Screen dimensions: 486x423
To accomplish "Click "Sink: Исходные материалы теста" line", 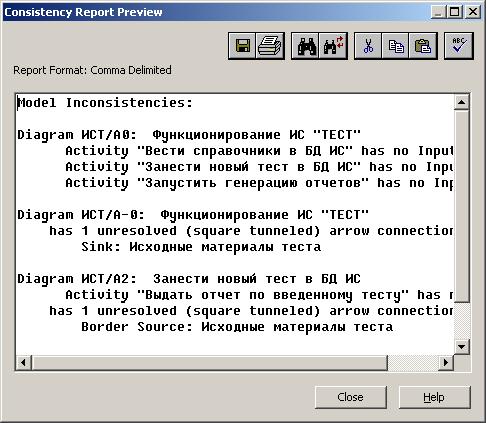I will [x=201, y=247].
